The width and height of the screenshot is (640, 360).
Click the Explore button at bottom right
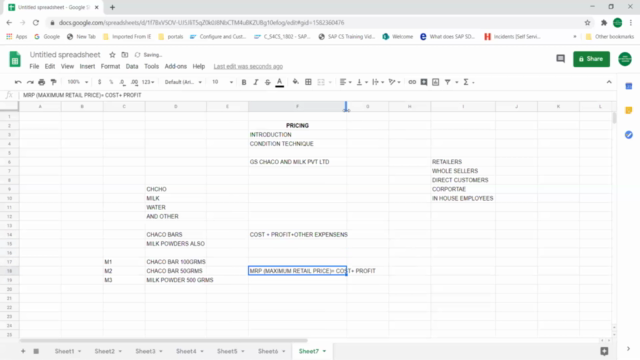[x=604, y=351]
